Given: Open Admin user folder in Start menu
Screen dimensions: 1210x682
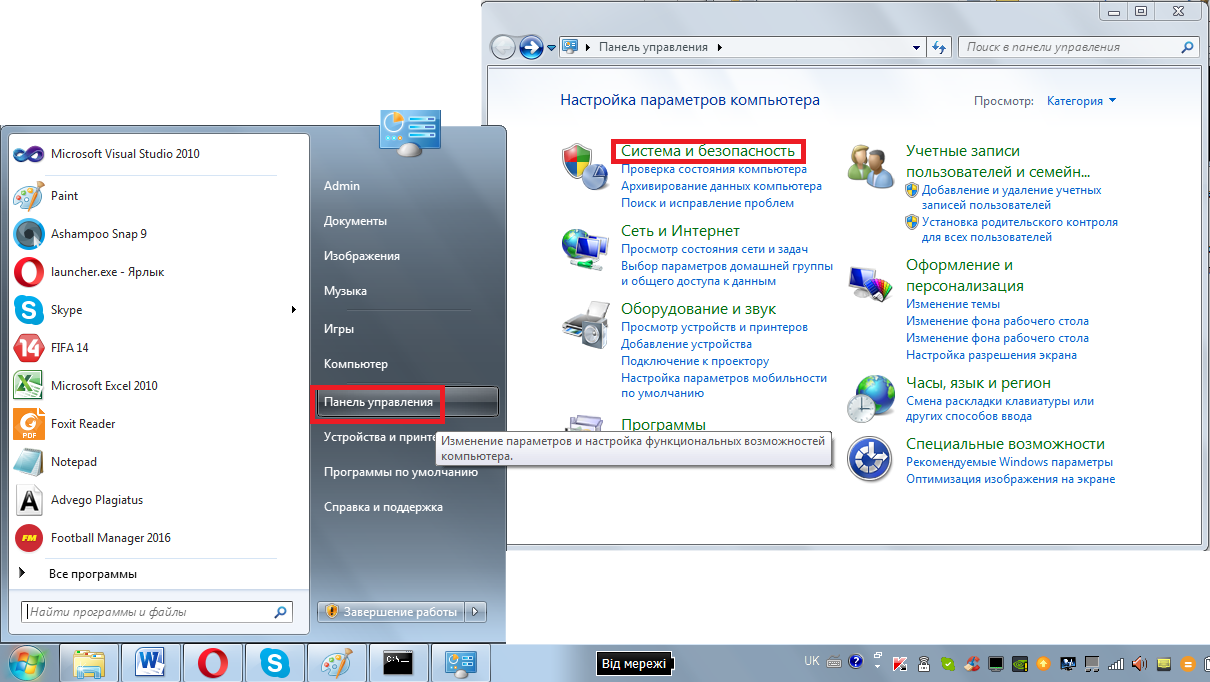Looking at the screenshot, I should pyautogui.click(x=342, y=186).
